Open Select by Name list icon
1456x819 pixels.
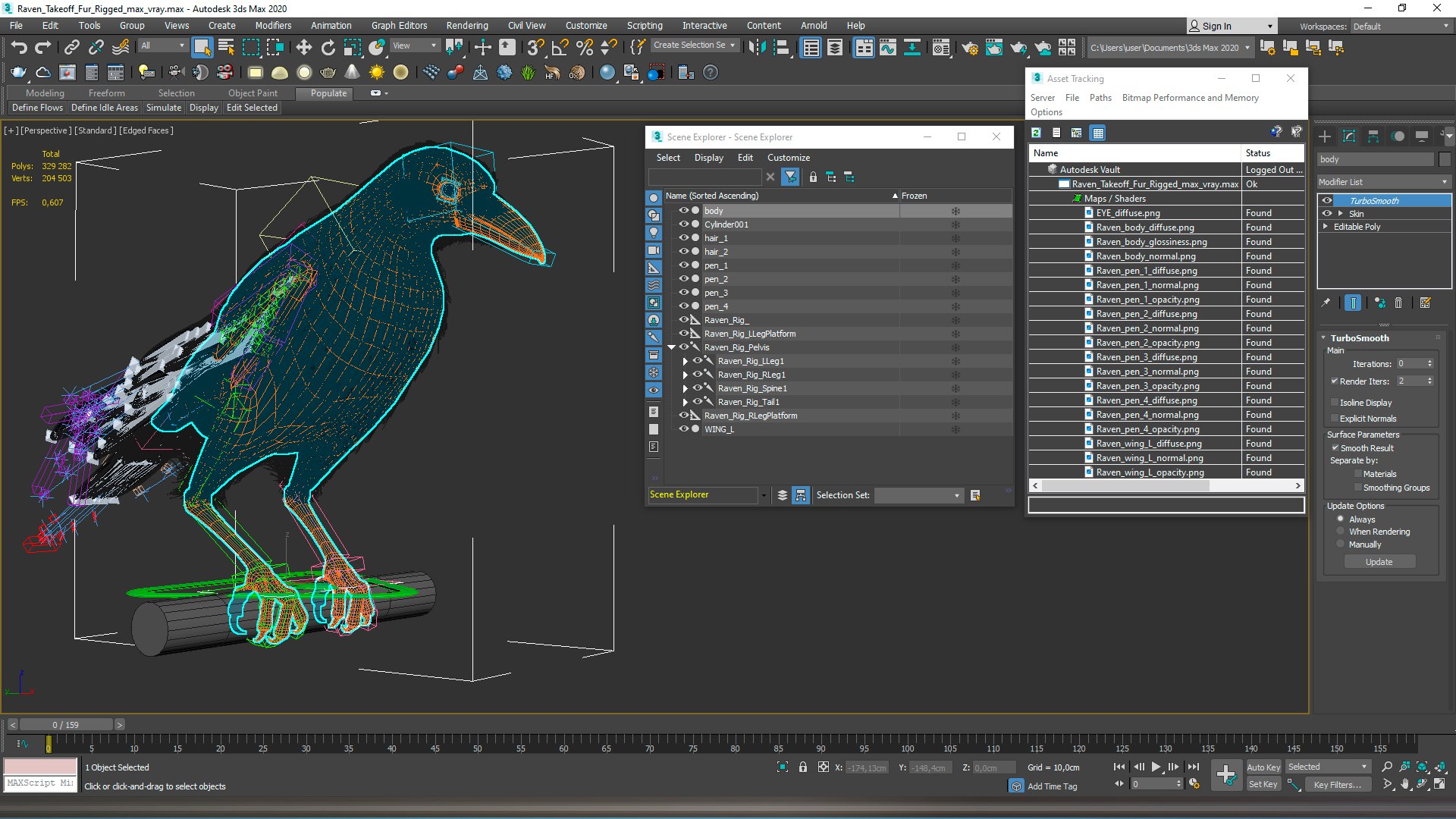(226, 47)
